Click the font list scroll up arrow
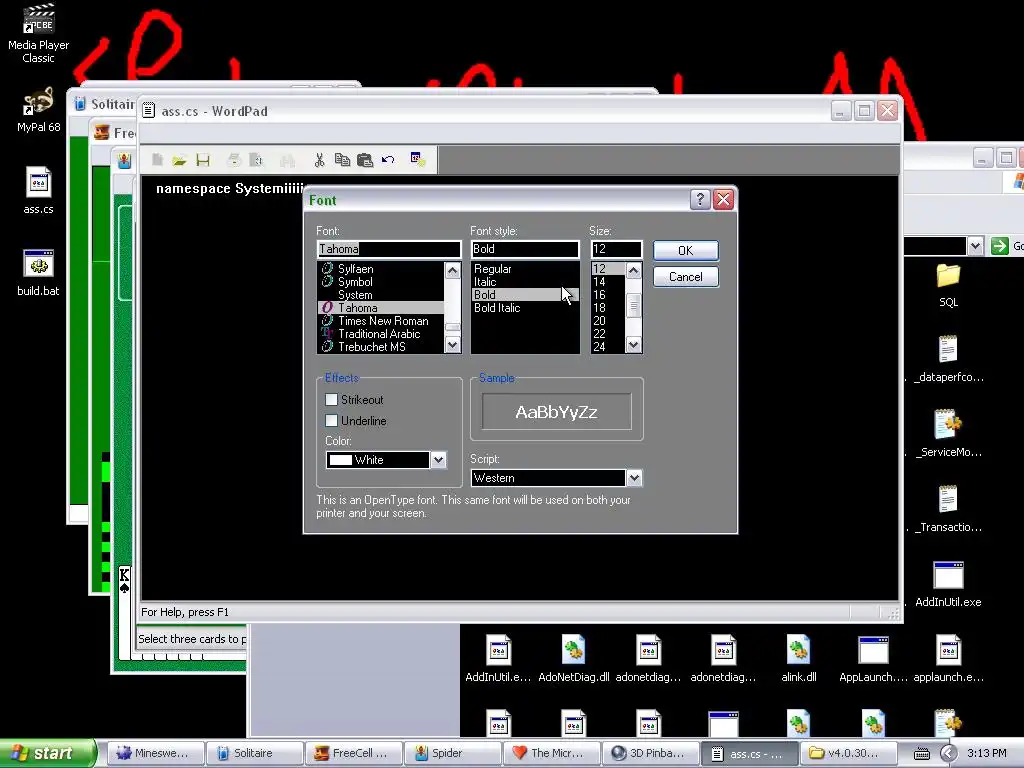 click(452, 270)
